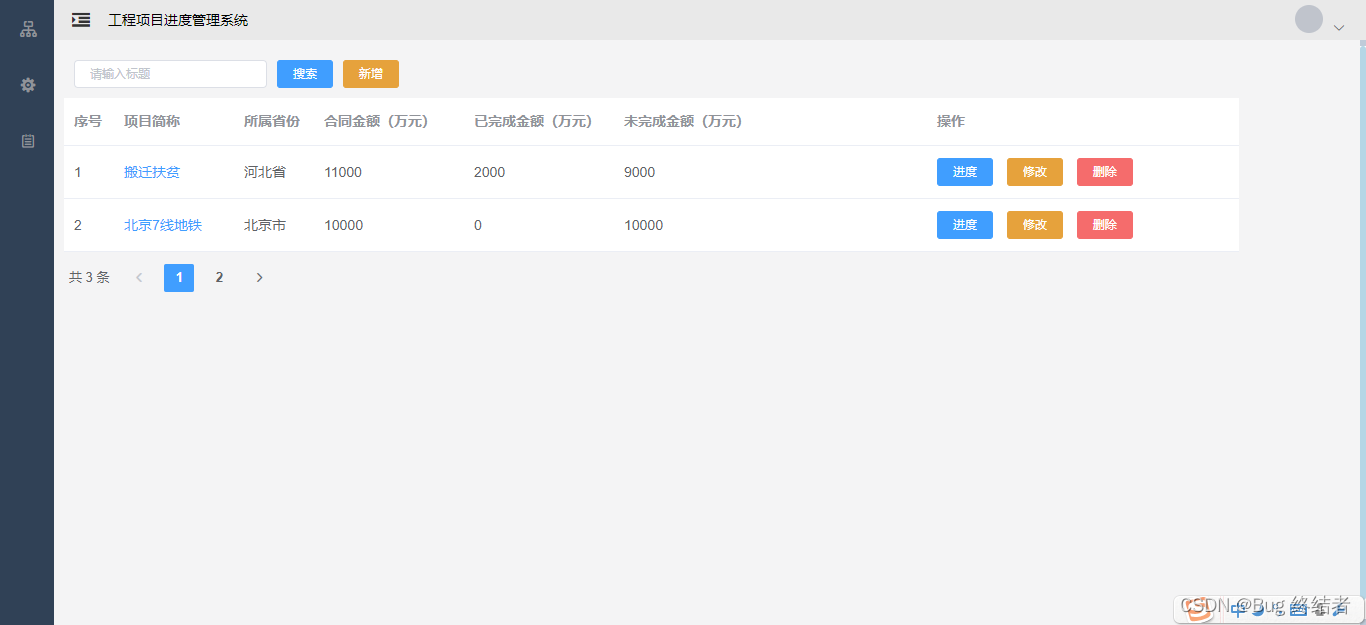Click the 项目简称 column header
Image resolution: width=1366 pixels, height=625 pixels.
tap(152, 121)
